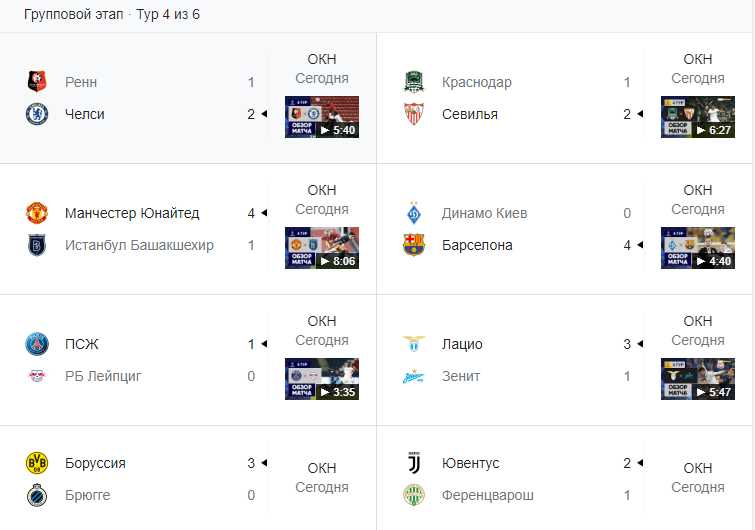Play the Dynamo Kyiv vs Barcelona 4:40 video
The image size is (755, 530).
pos(697,248)
